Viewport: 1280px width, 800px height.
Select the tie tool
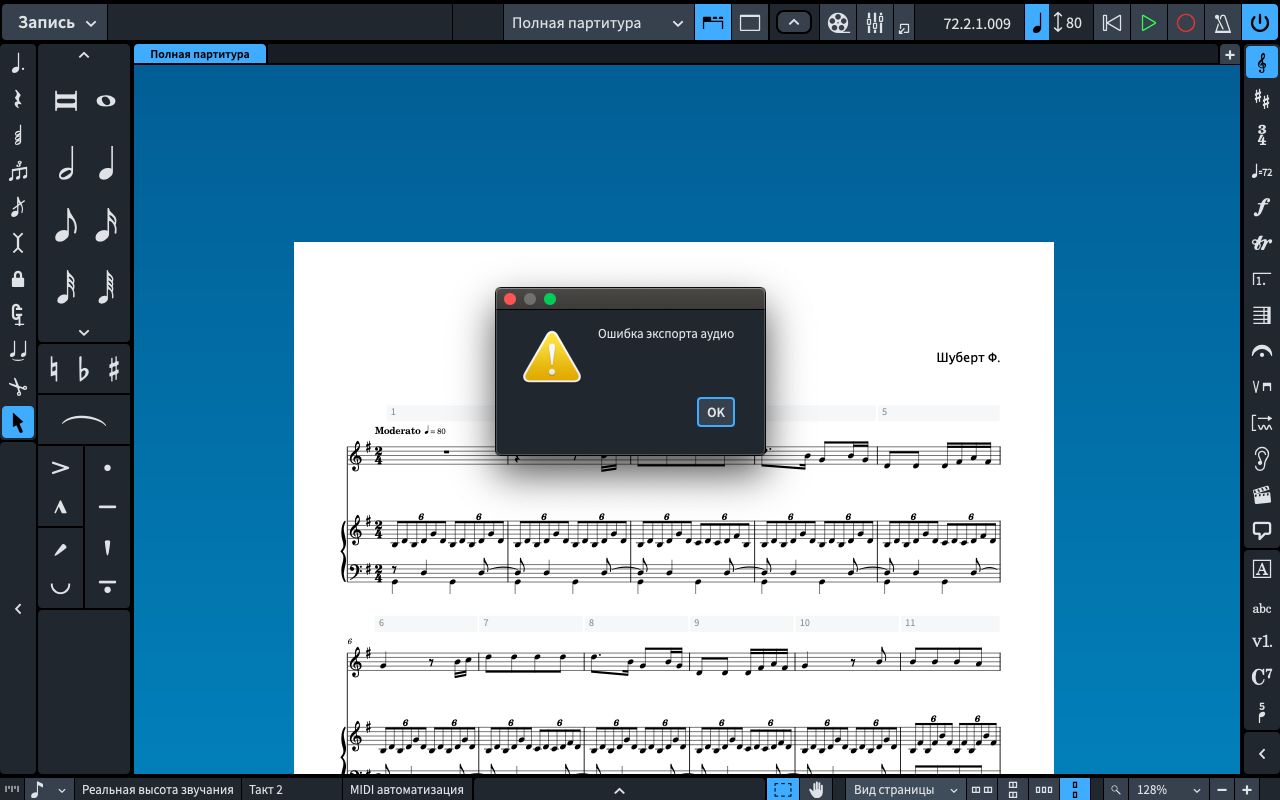(x=18, y=350)
